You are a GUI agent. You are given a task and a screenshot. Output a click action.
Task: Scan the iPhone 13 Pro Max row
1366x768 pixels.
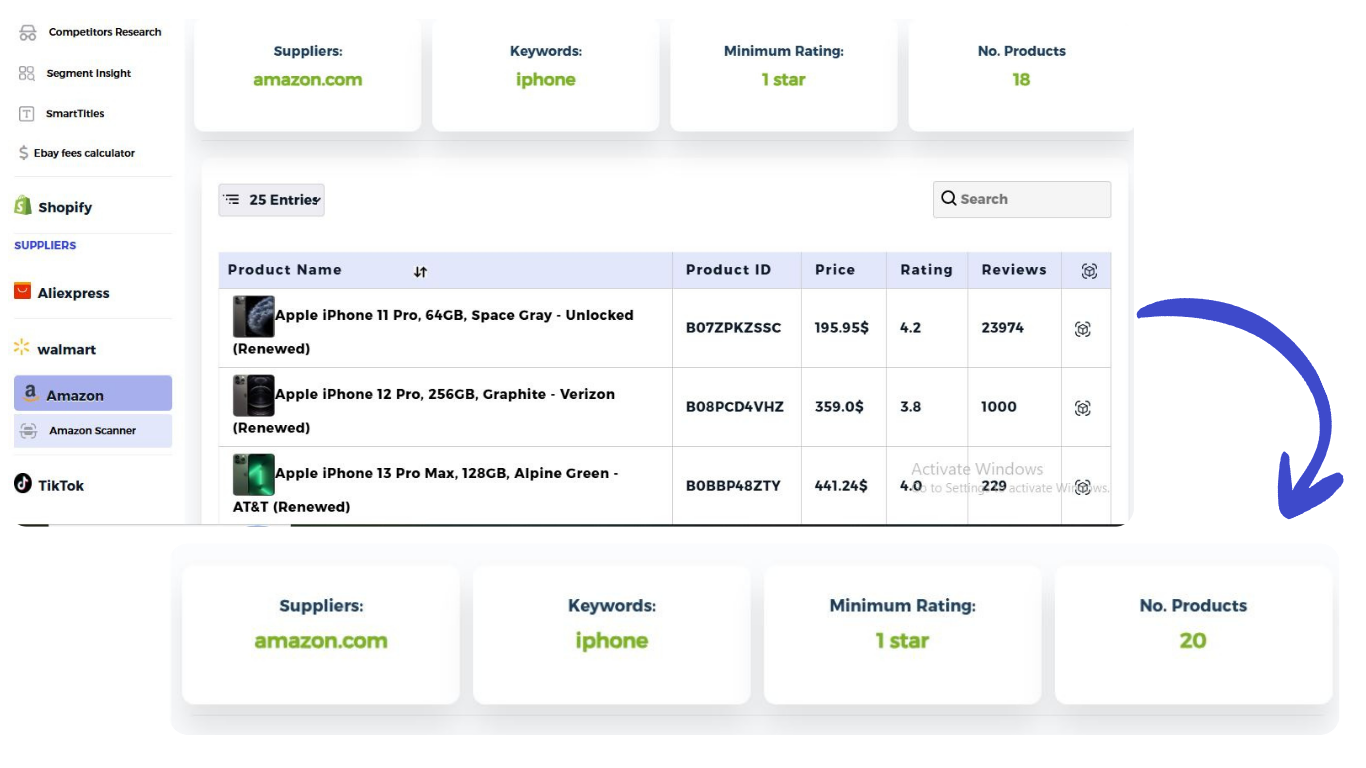[x=1083, y=487]
